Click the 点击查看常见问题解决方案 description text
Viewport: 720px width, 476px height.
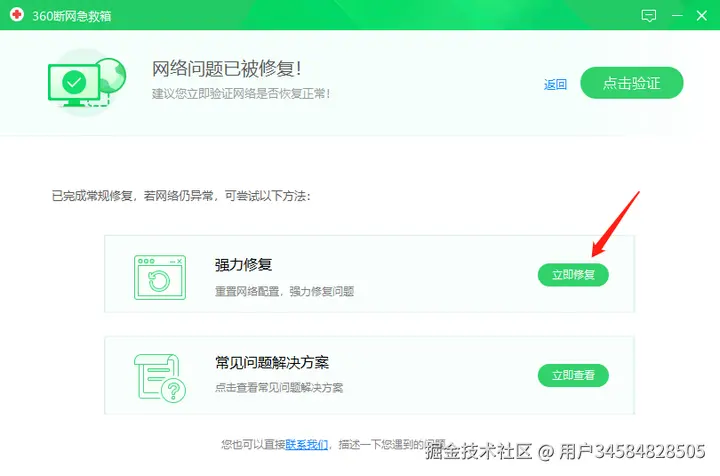click(x=279, y=388)
